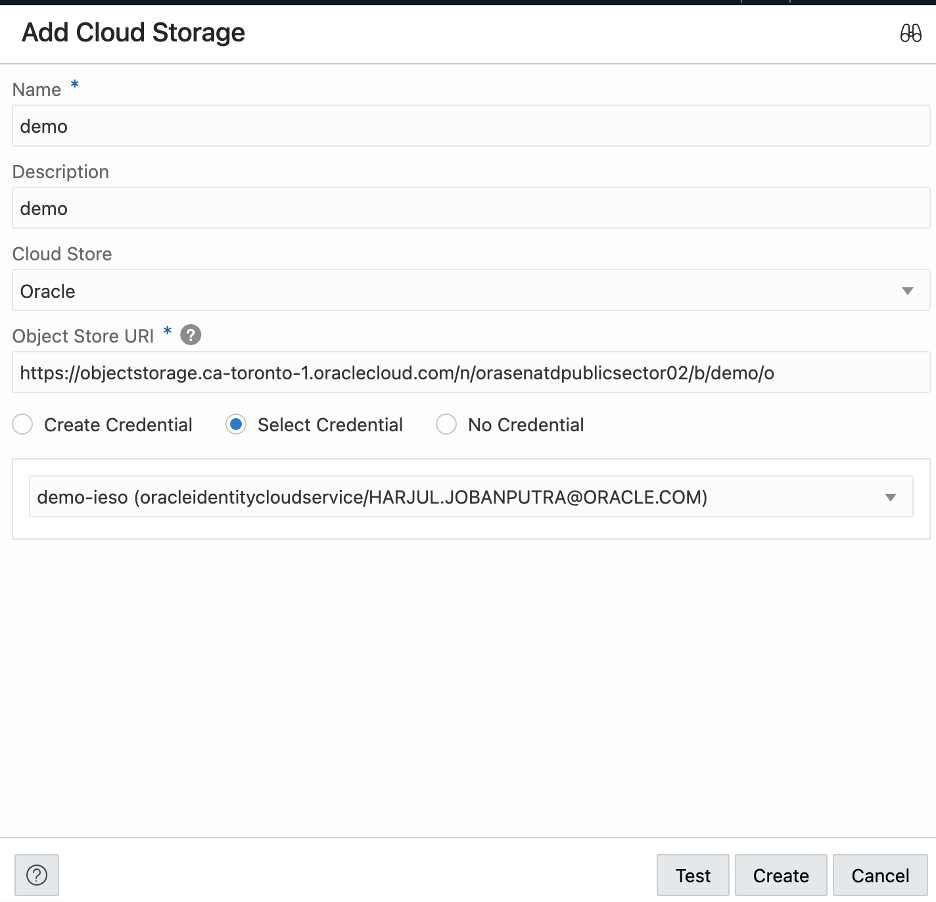This screenshot has width=936, height=902.
Task: Click the help icon beside Object Store URI
Action: pos(190,335)
